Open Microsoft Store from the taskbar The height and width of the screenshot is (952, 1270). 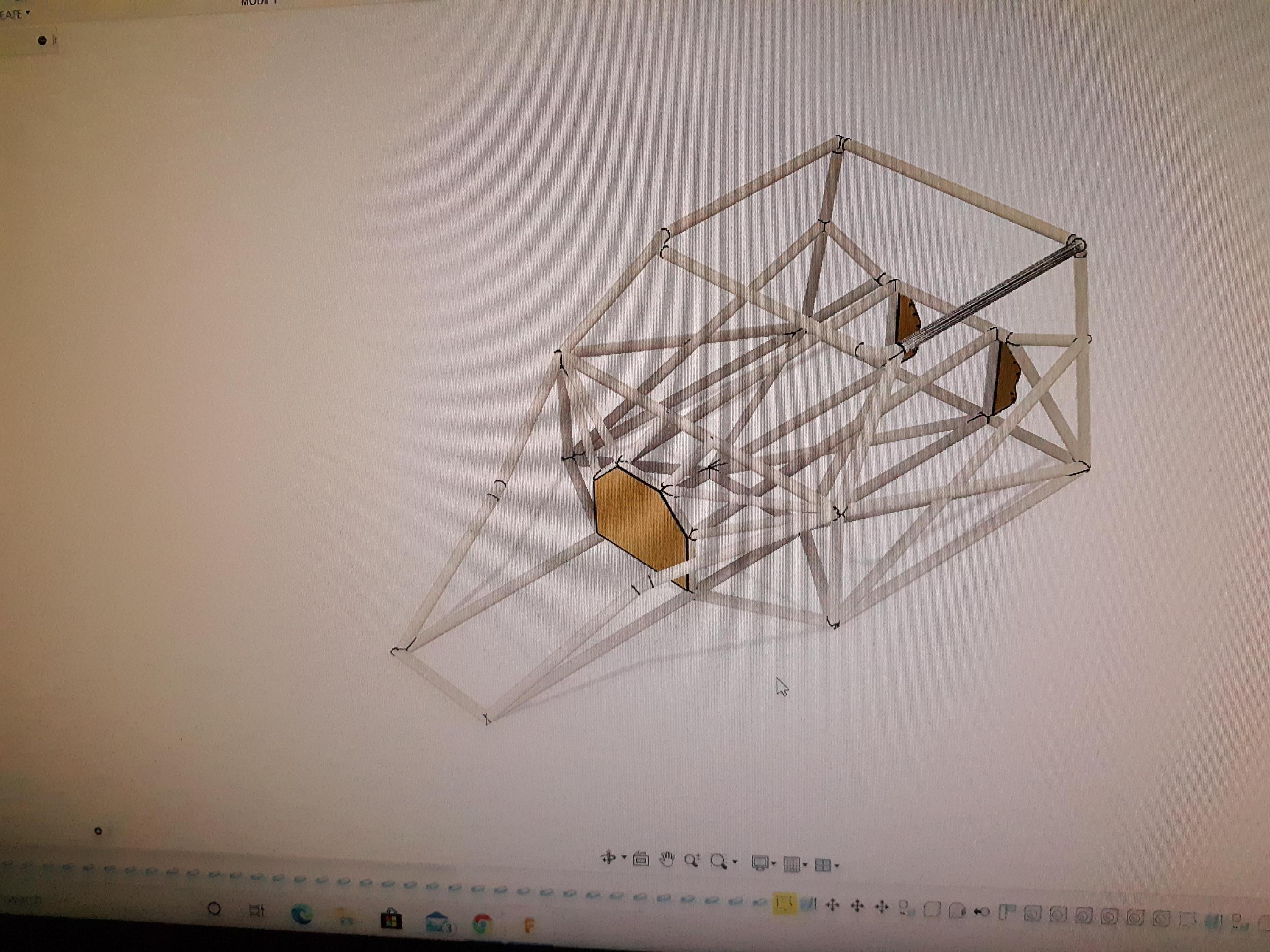[x=392, y=919]
